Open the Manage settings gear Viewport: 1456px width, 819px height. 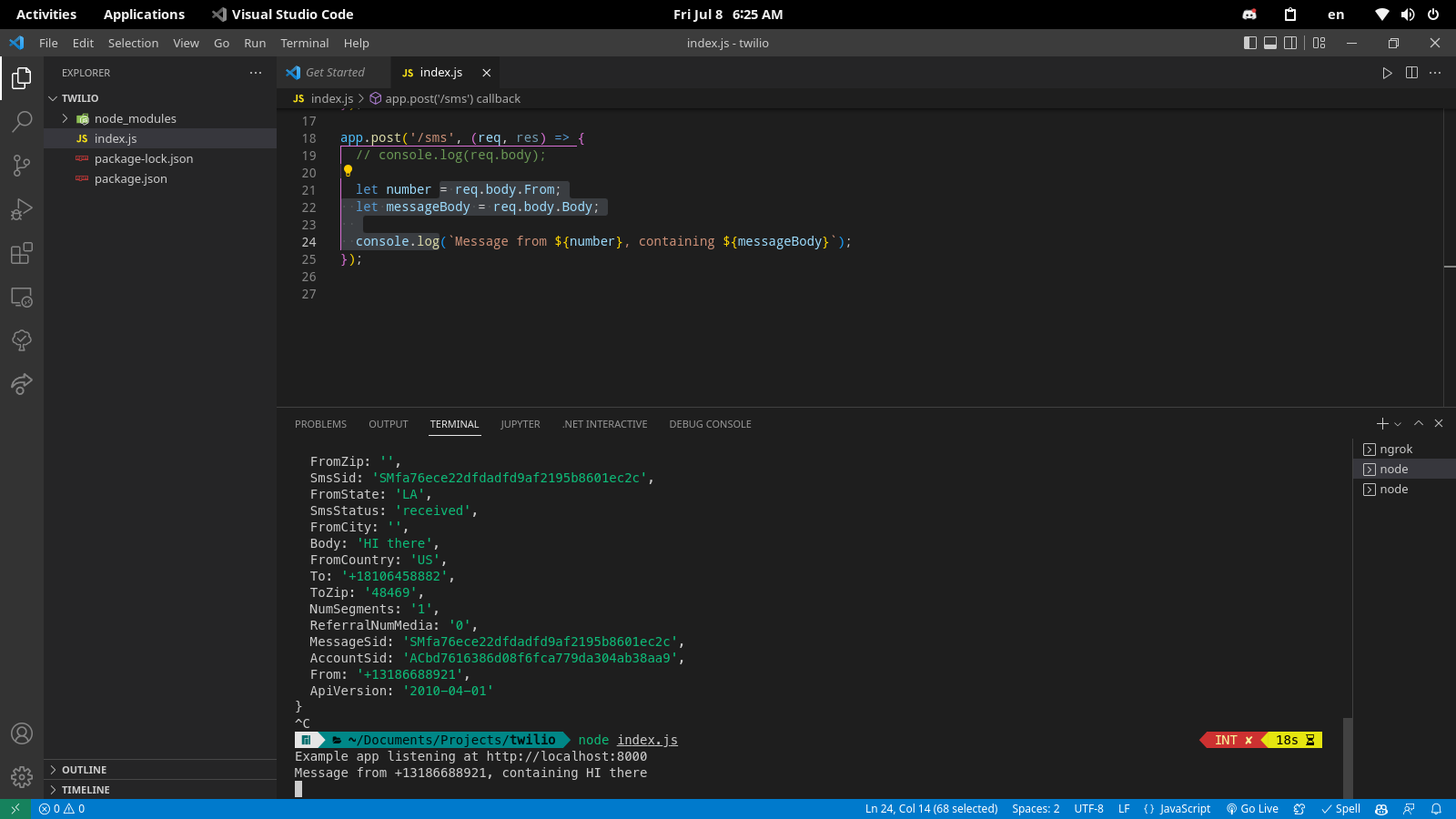pos(22,777)
